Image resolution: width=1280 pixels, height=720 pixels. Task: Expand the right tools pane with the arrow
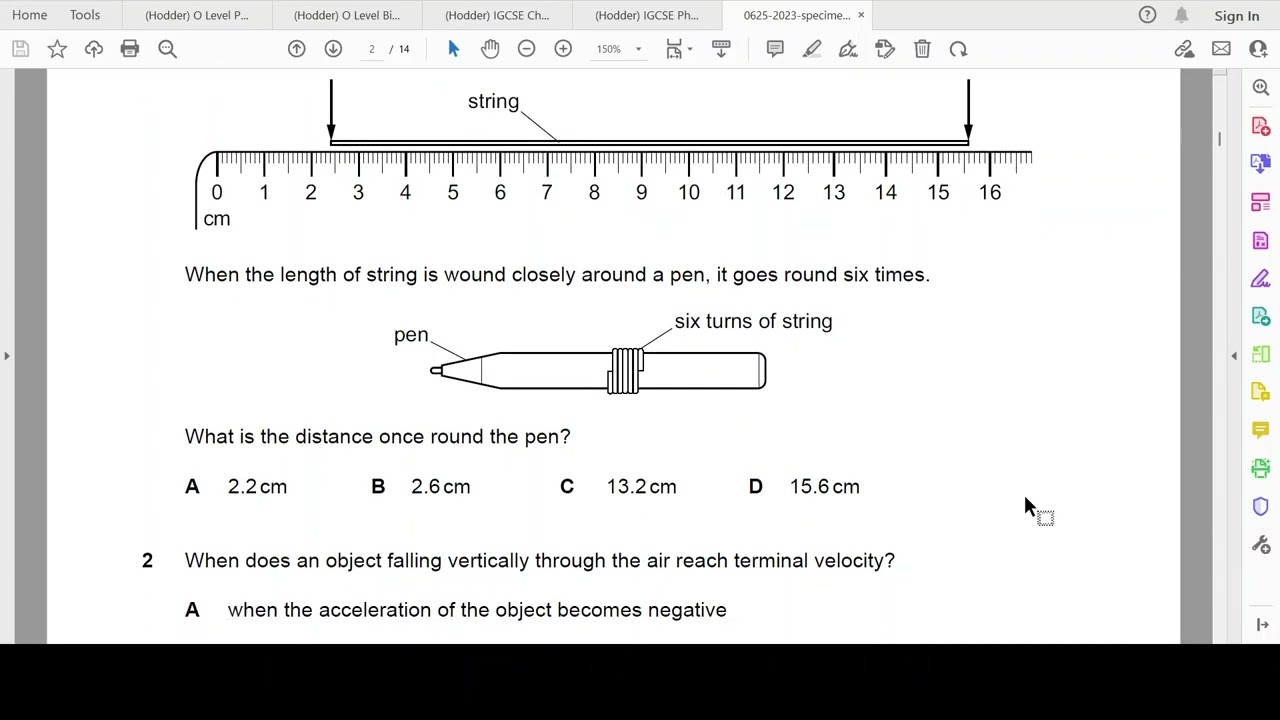(x=1262, y=625)
